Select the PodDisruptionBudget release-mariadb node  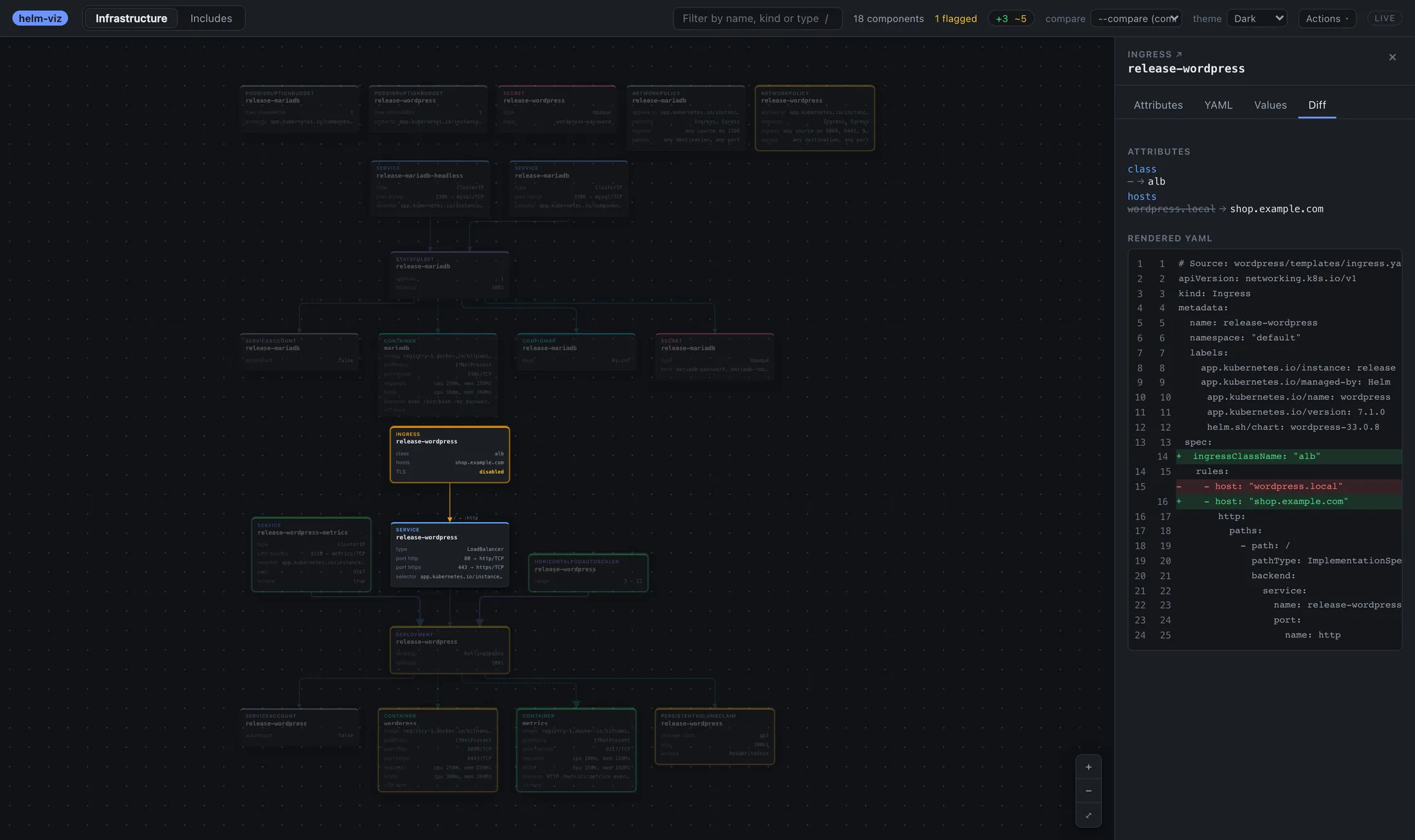[x=299, y=109]
